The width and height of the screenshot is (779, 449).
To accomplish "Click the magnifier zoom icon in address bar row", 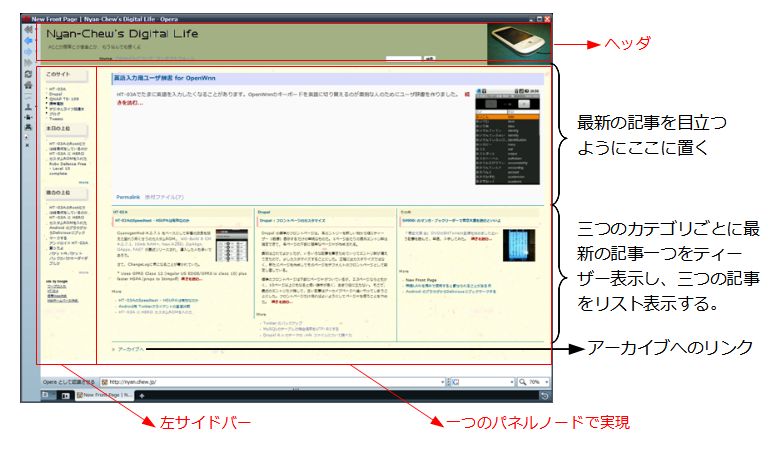I will [522, 382].
